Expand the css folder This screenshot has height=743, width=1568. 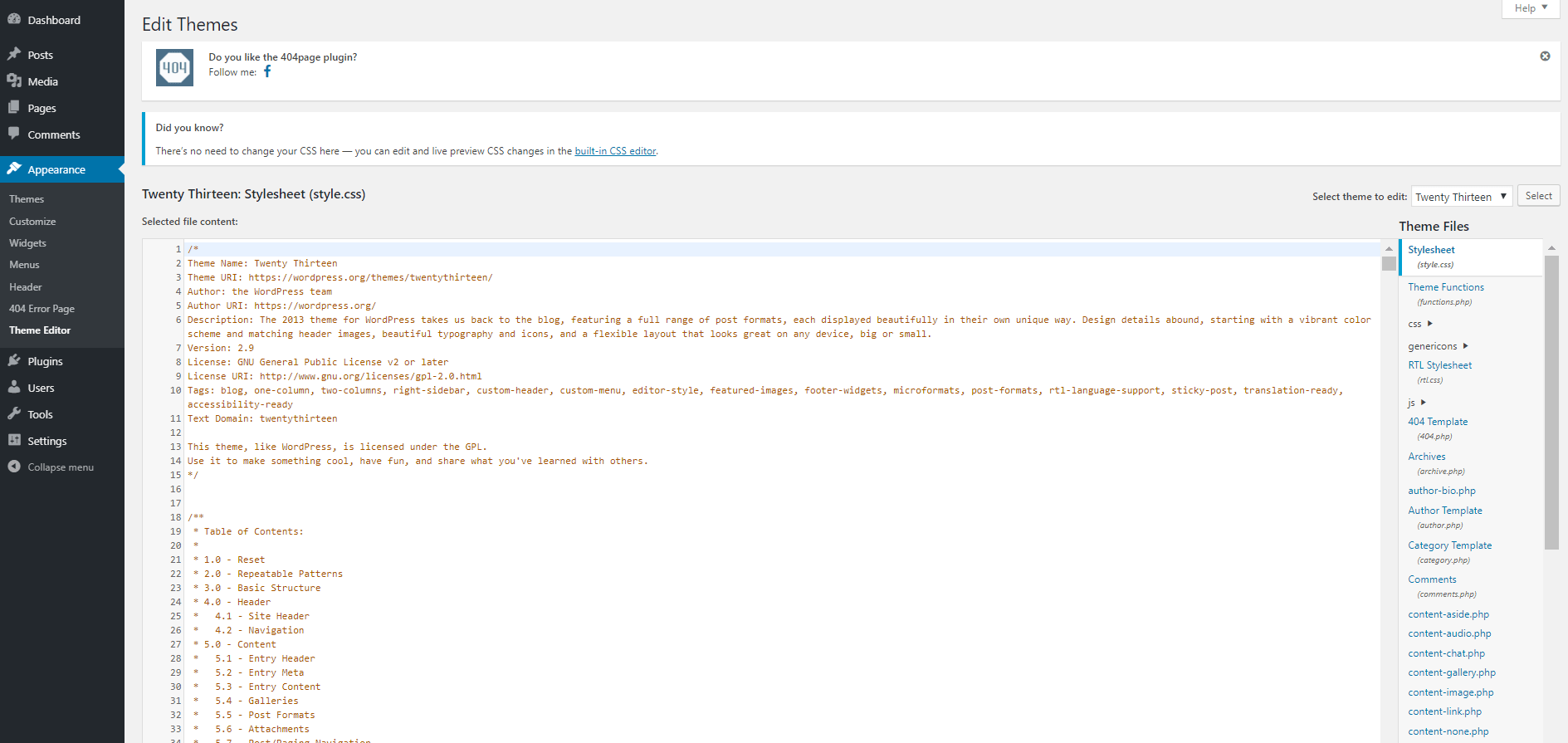tap(1420, 324)
